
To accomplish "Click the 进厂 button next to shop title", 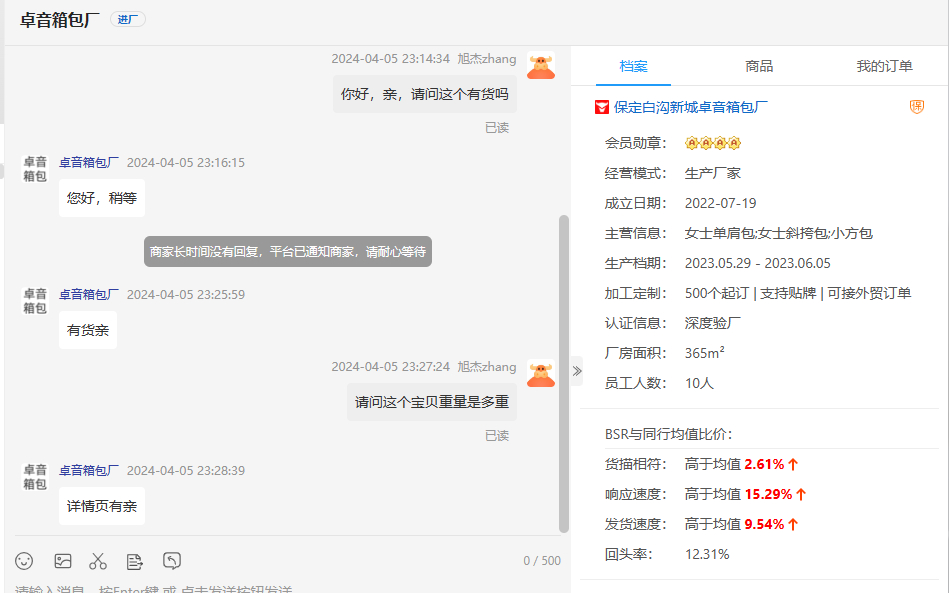I will (127, 19).
